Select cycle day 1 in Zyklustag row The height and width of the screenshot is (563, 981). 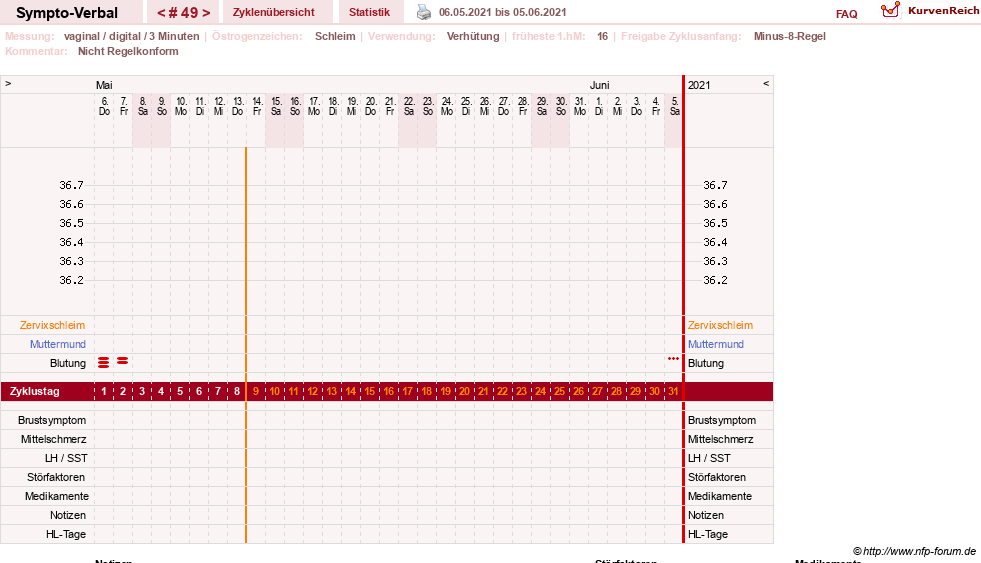[104, 391]
